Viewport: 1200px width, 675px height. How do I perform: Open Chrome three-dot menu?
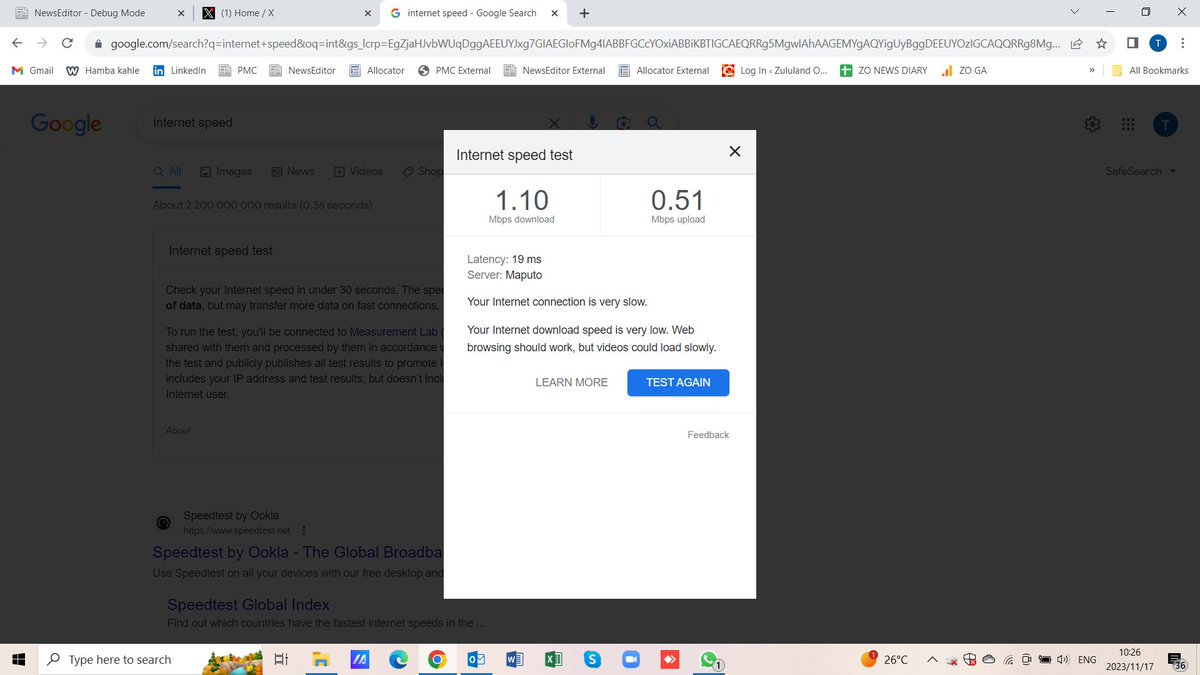tap(1183, 43)
